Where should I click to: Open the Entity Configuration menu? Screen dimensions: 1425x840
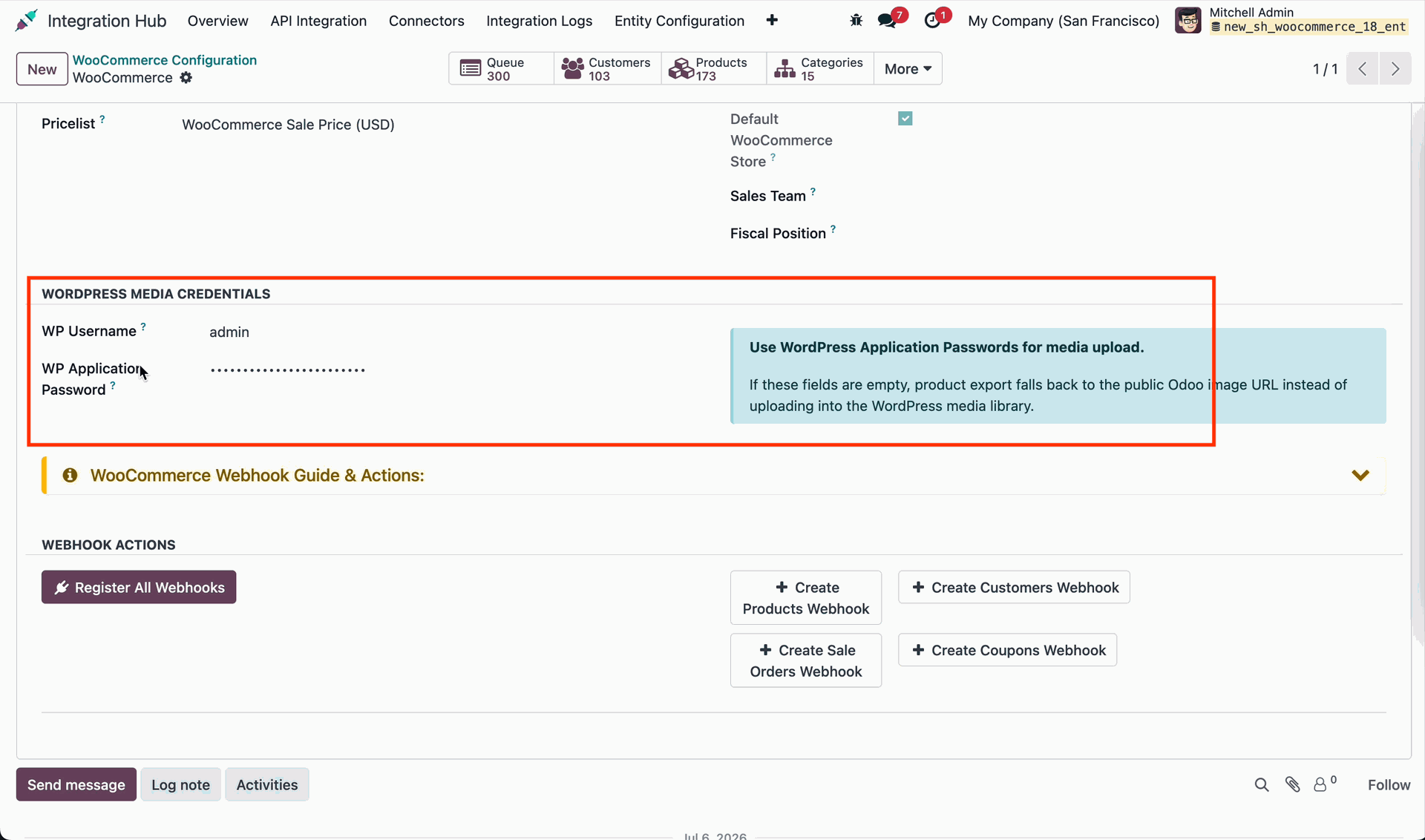679,21
